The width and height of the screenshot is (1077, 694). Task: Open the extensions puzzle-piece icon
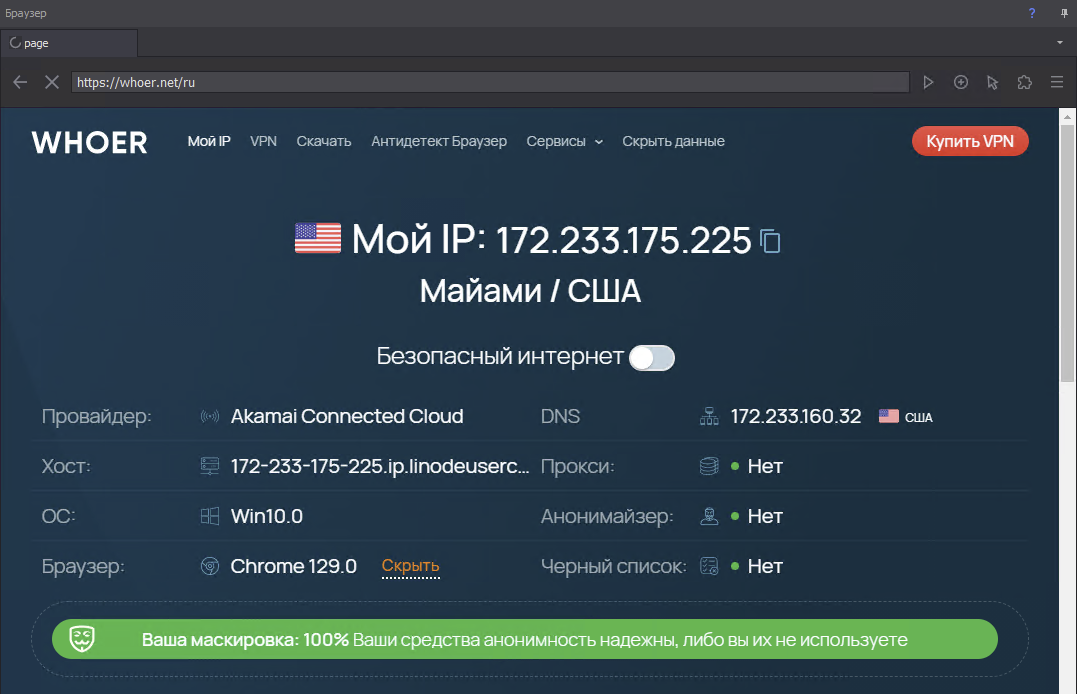[x=1024, y=82]
